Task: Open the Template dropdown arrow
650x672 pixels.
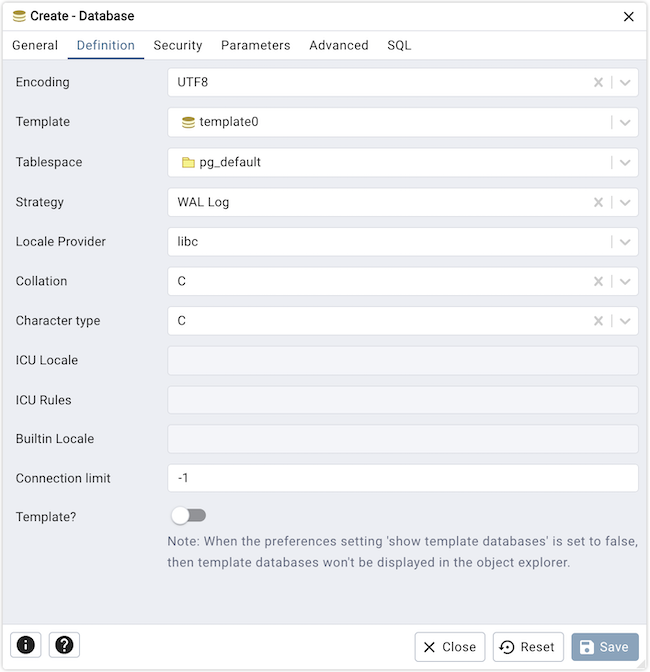Action: pyautogui.click(x=625, y=123)
